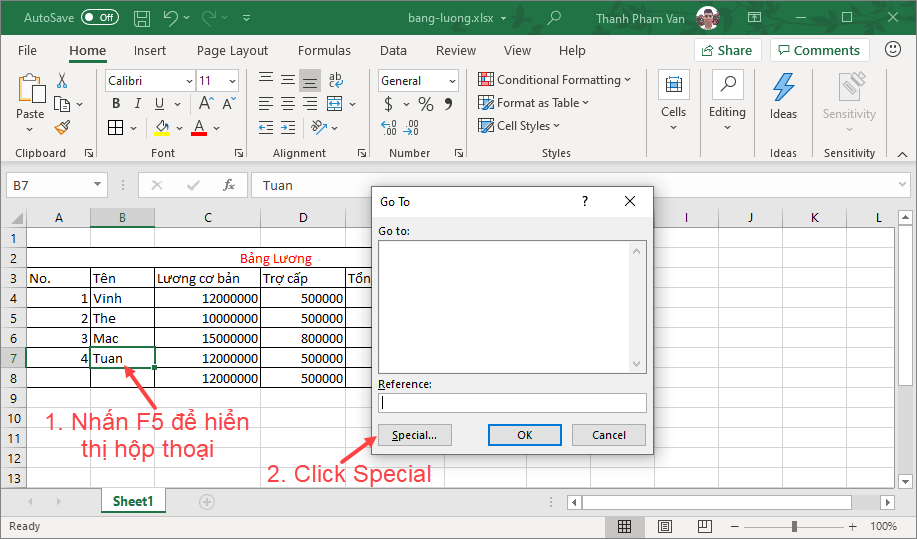Open the Orientation text-angle tool
This screenshot has height=539, width=917.
pos(319,127)
